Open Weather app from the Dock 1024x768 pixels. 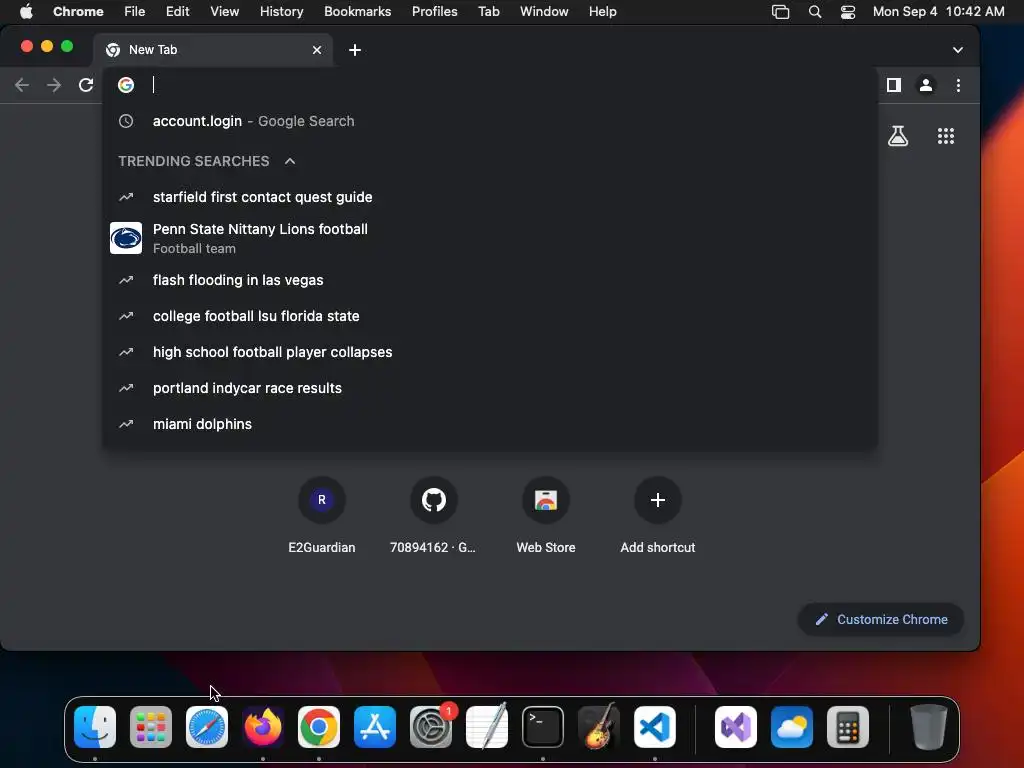(792, 727)
